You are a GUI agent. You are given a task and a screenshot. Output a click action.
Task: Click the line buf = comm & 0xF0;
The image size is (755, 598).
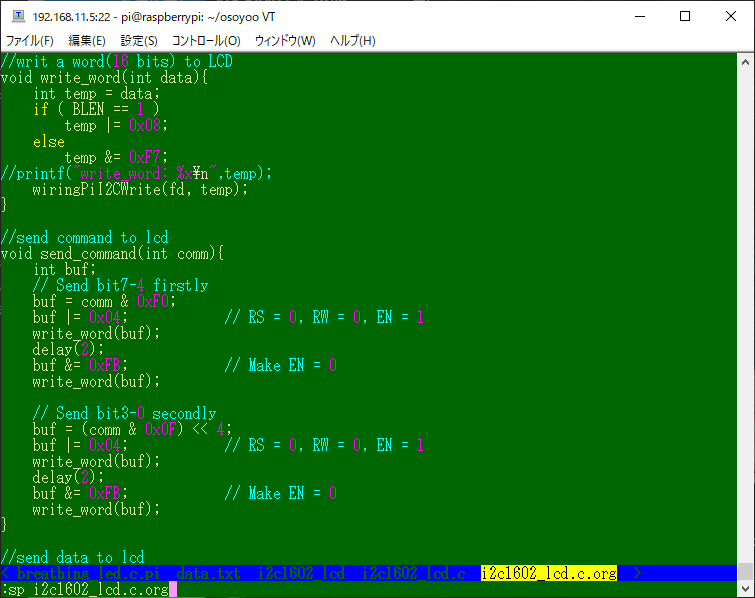104,302
